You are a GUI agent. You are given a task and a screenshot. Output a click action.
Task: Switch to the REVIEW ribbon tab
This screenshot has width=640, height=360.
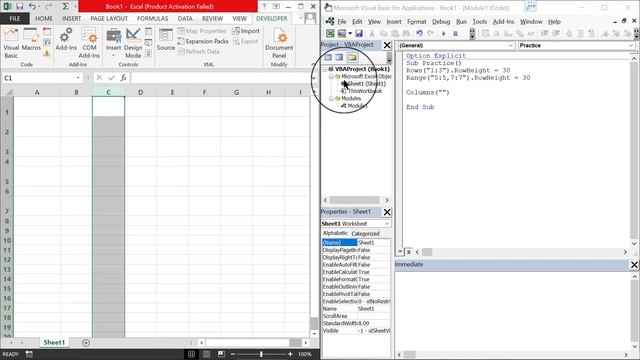pyautogui.click(x=212, y=19)
